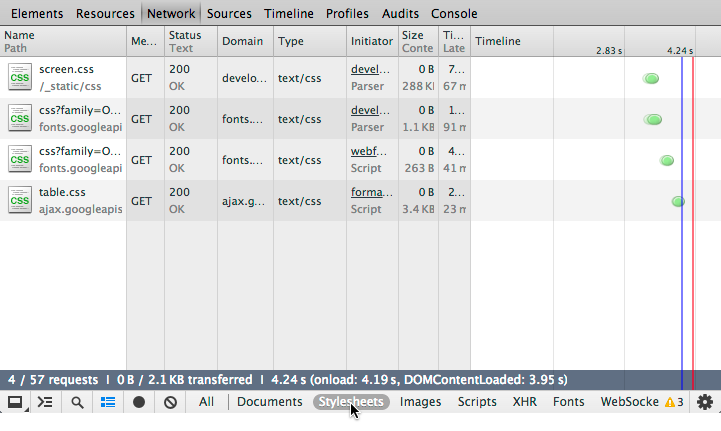Open the devel... initiator link on the 1.1 KB css?family row

tap(370, 110)
